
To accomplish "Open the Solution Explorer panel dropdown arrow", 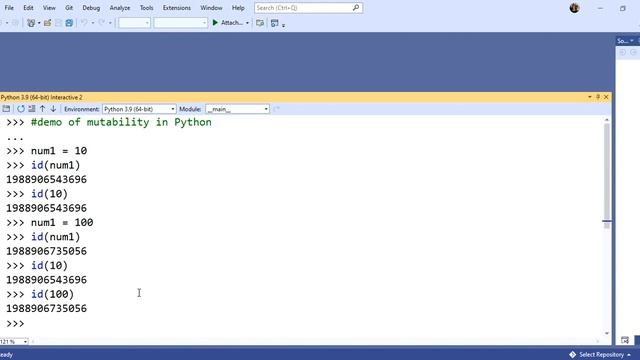I will click(632, 41).
